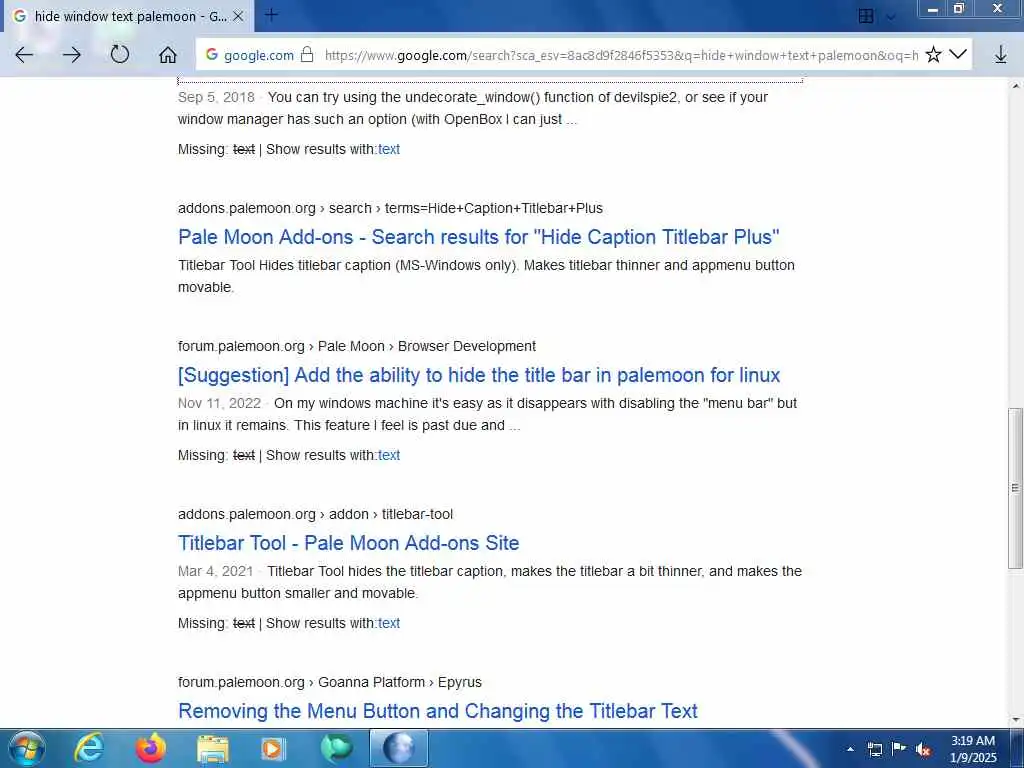The width and height of the screenshot is (1024, 768).
Task: Click 'text' link under the devilspie2 result
Action: (x=389, y=150)
